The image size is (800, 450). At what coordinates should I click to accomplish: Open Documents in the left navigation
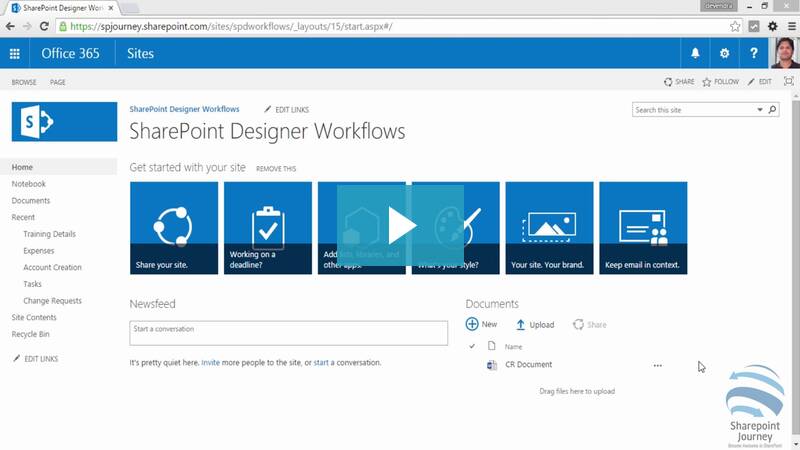click(x=31, y=201)
